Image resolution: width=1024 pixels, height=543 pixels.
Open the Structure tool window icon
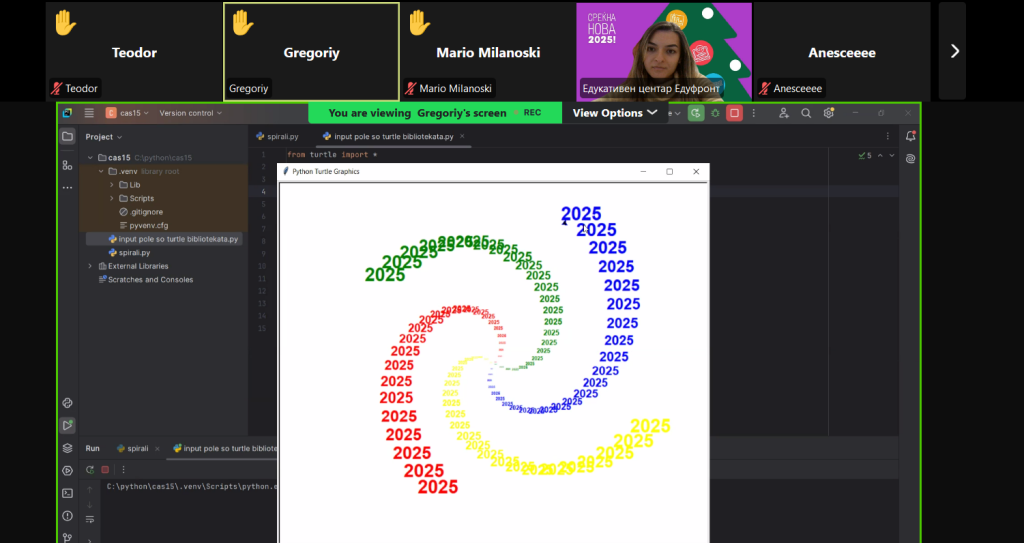67,165
